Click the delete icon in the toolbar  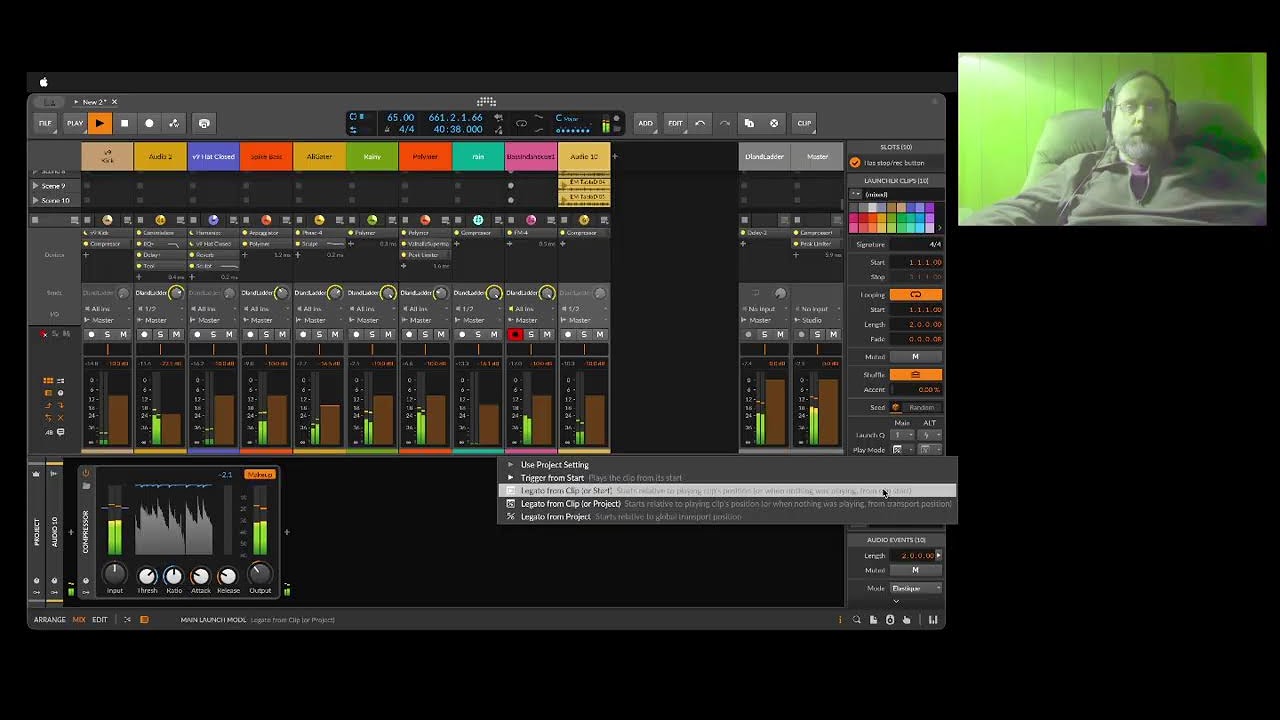point(774,123)
